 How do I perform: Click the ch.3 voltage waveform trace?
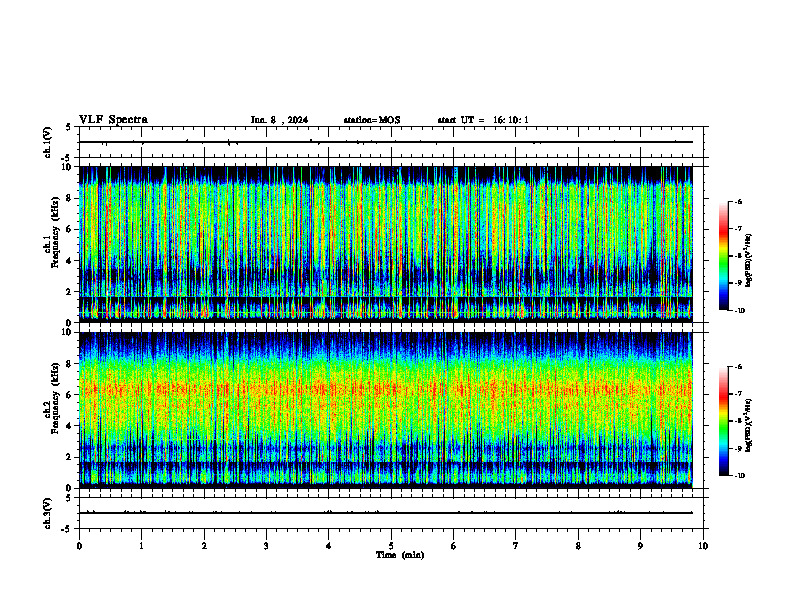385,513
